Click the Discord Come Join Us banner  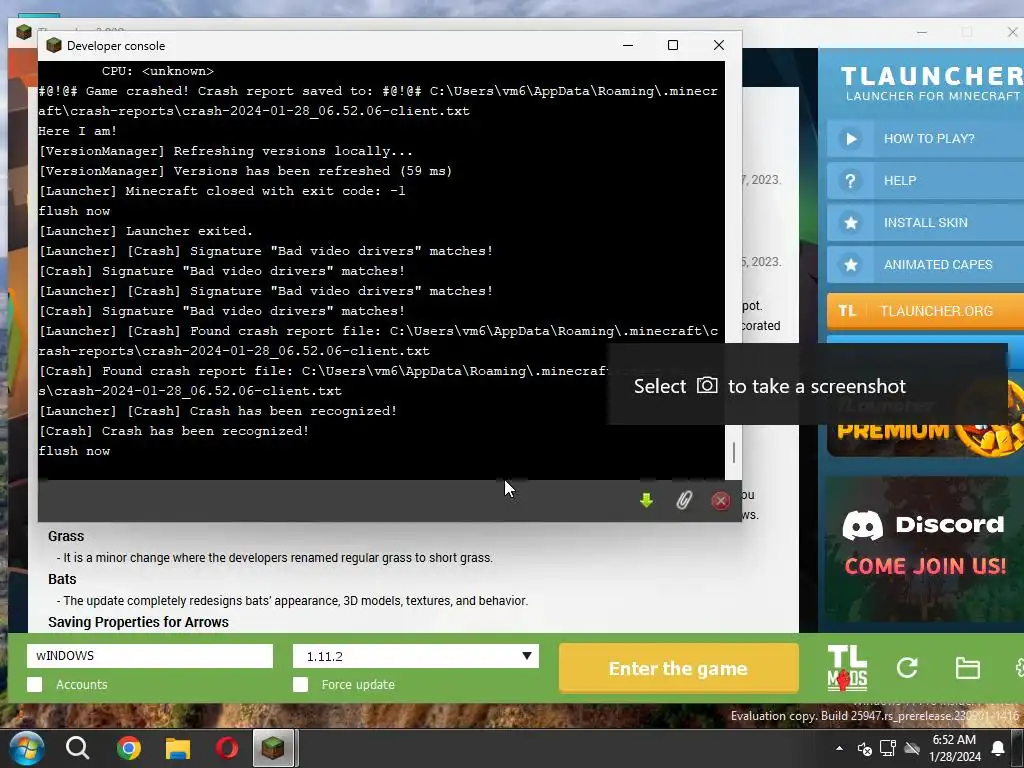(925, 549)
